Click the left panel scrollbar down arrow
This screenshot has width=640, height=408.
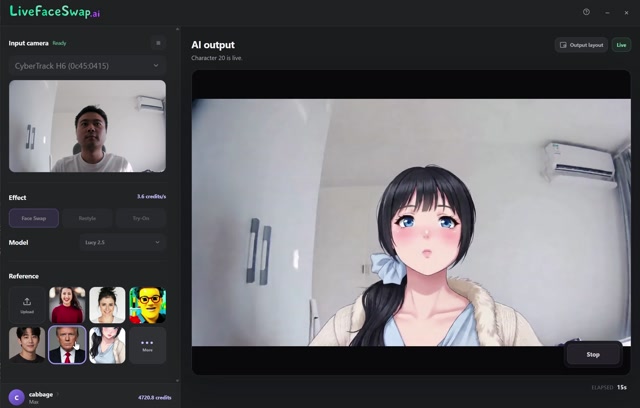pos(177,380)
